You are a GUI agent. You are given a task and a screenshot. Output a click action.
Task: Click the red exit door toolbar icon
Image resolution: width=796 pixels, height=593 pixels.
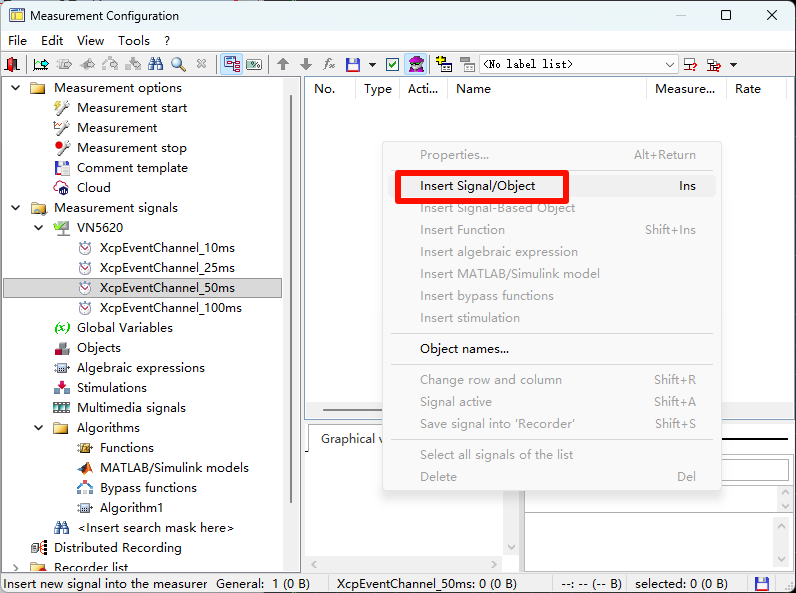(12, 64)
